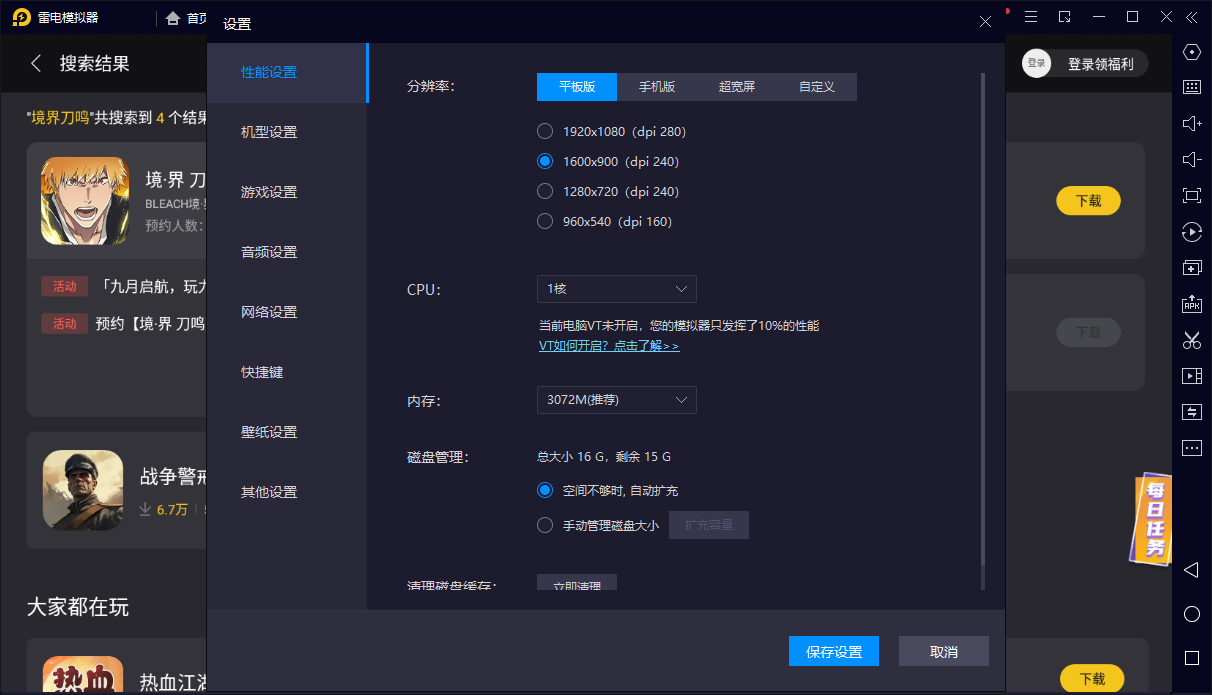Click the 保存设置 button

[x=833, y=652]
